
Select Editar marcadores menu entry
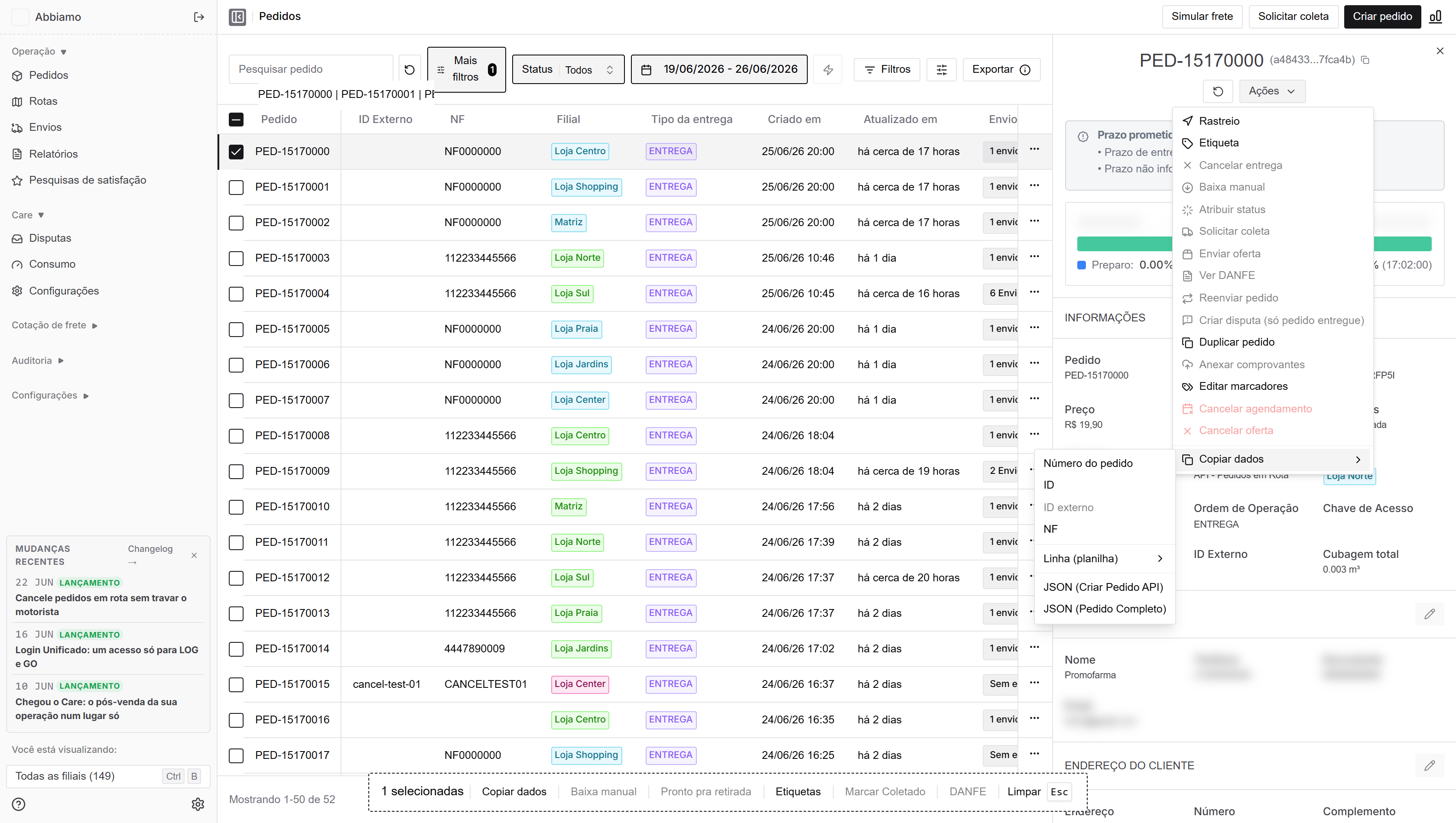pos(1272,386)
